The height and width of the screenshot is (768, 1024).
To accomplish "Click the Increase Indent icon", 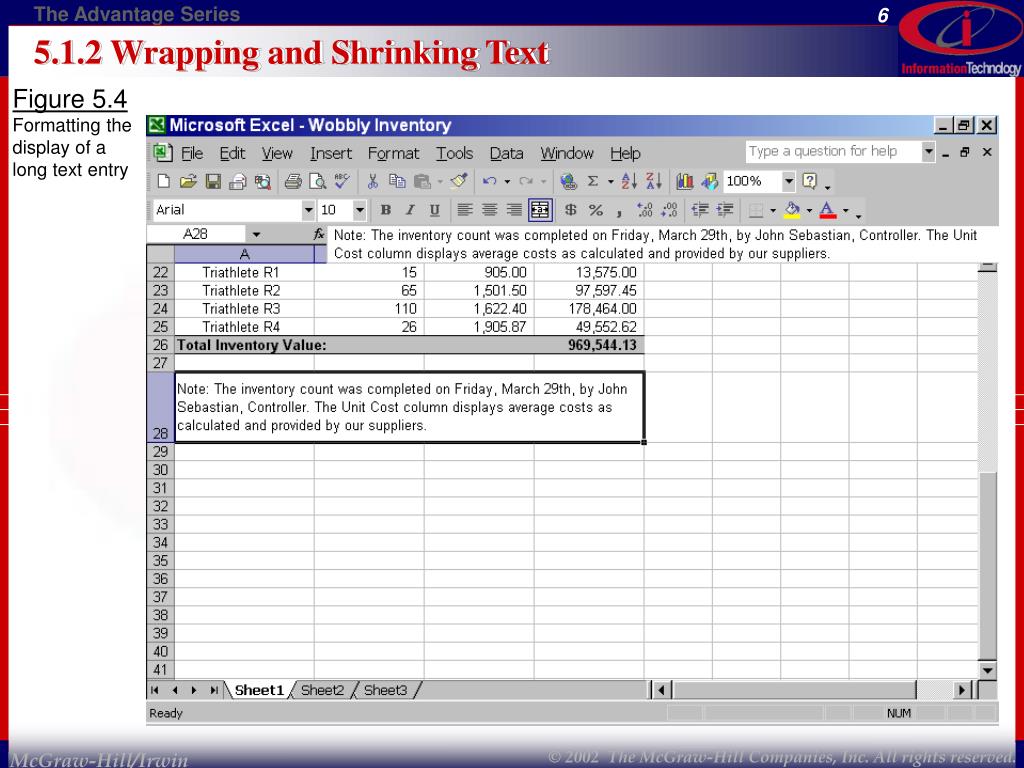I will pyautogui.click(x=725, y=210).
